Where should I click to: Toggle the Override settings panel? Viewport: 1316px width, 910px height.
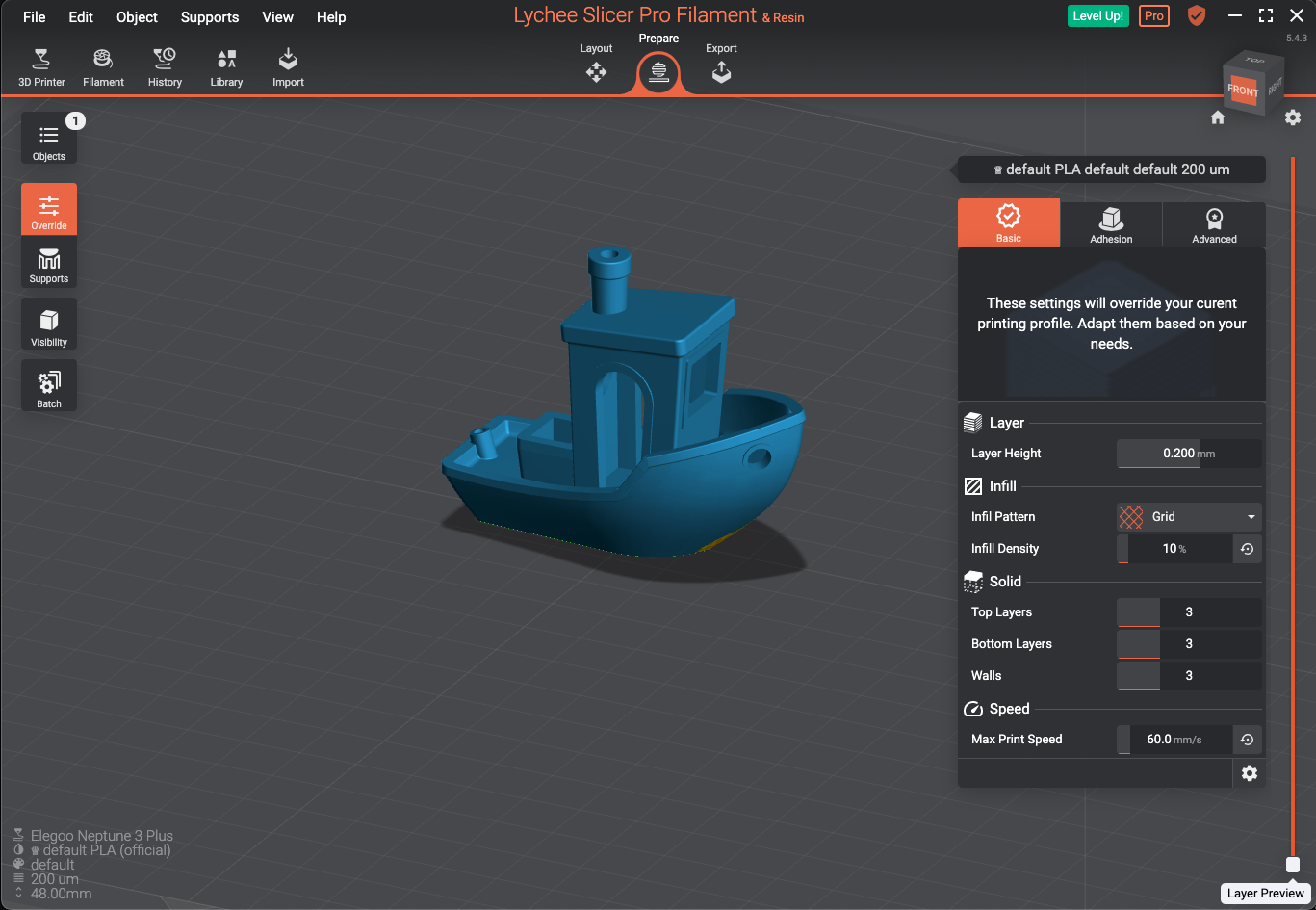click(x=49, y=210)
